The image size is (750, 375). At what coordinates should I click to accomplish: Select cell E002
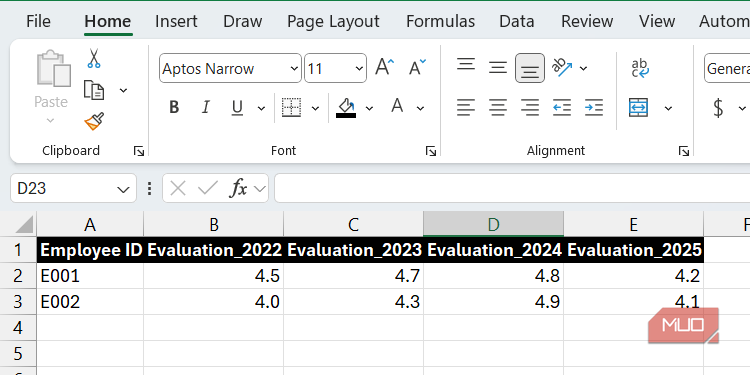tap(90, 302)
